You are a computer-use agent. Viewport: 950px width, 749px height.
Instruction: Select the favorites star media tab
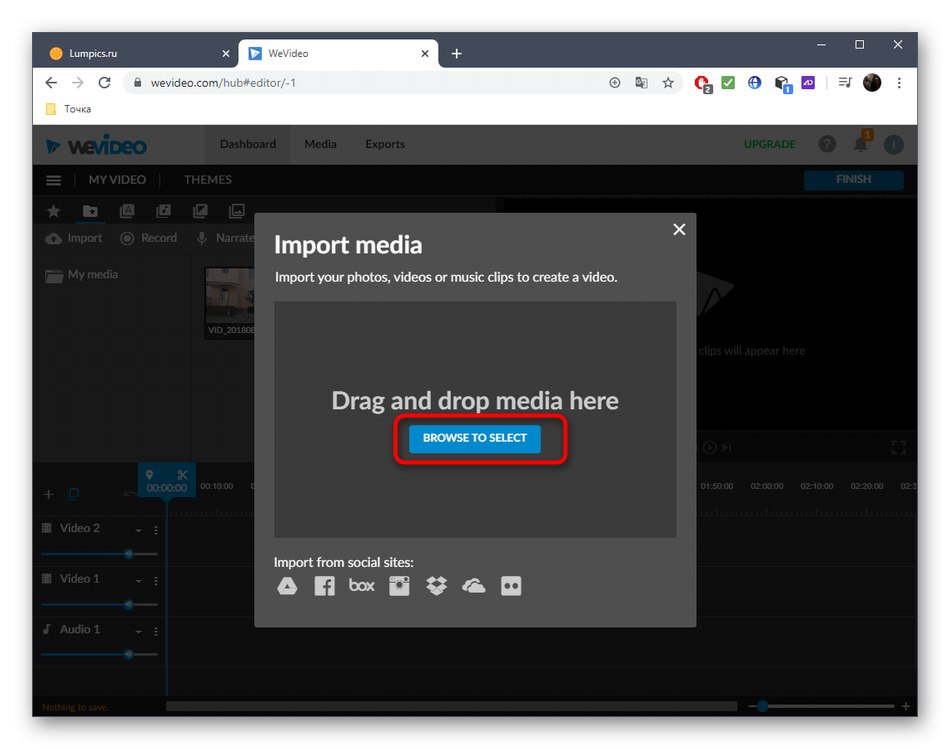tap(53, 211)
